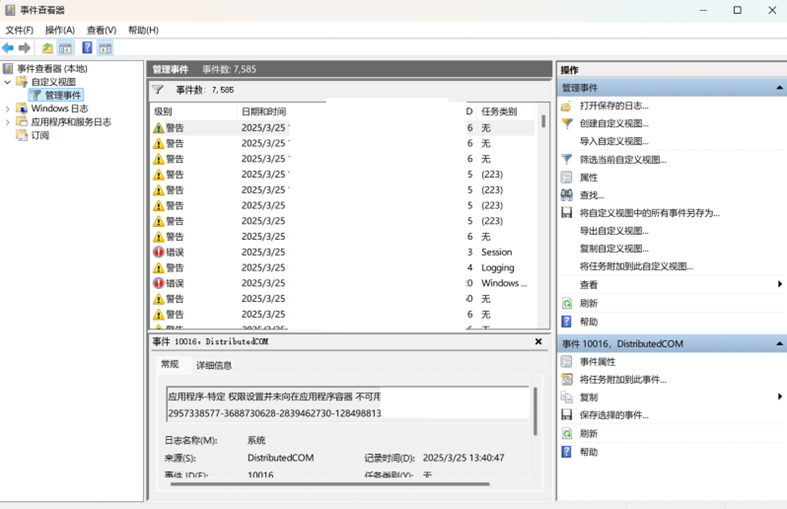Toggle the console tree toolbar icon
The width and height of the screenshot is (787, 509).
coord(66,48)
